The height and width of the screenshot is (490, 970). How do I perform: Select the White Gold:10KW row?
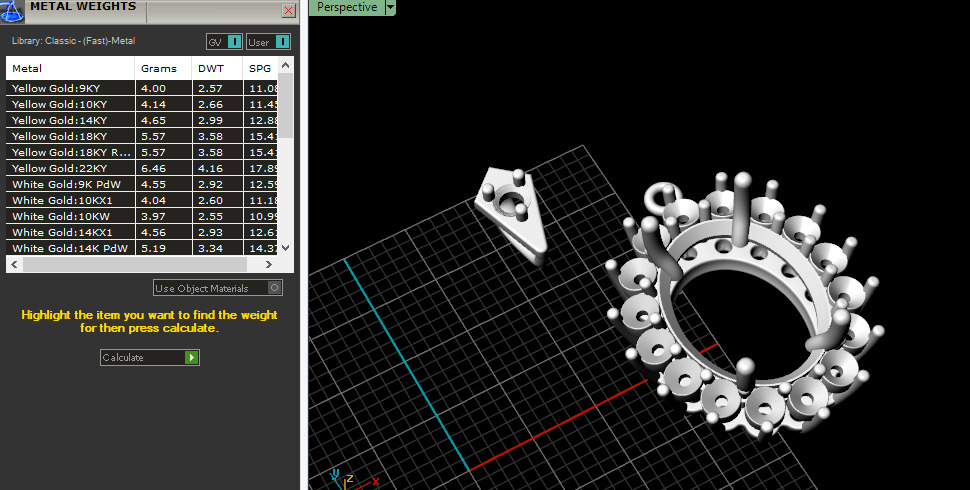pyautogui.click(x=142, y=216)
